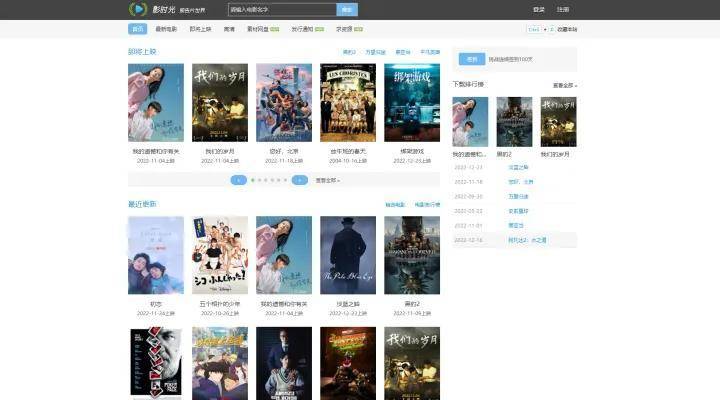Click the 您好，北京 title under 即将上映
Viewport: 720px width, 400px height.
pos(284,151)
